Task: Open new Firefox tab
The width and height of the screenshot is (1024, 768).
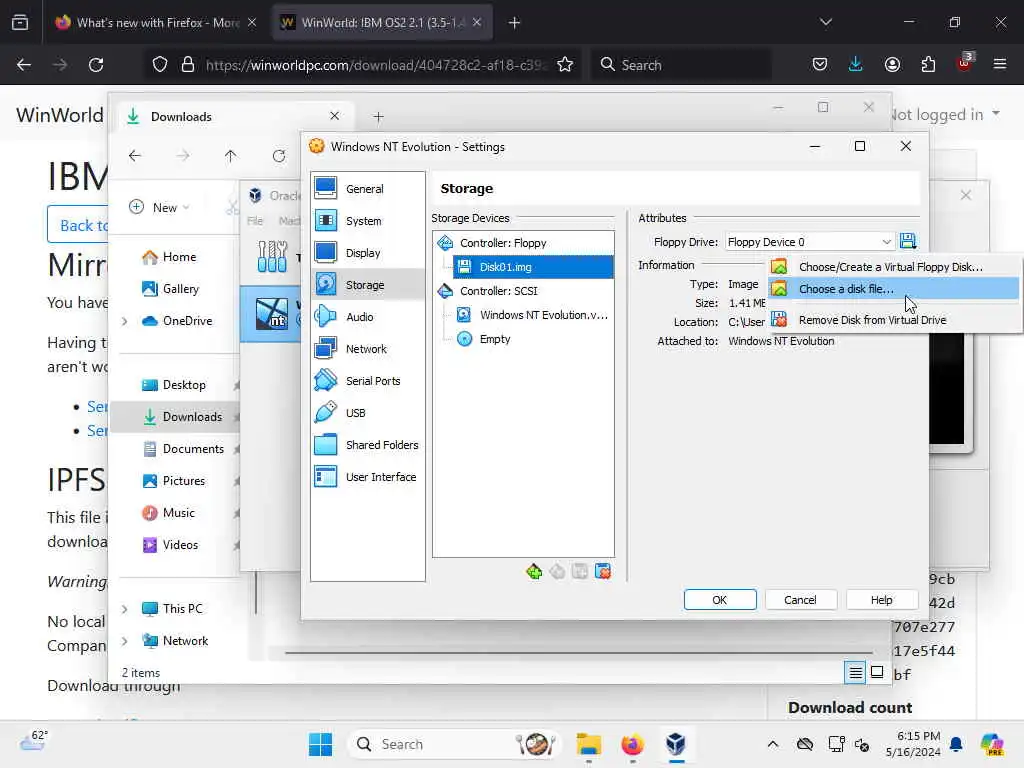Action: click(515, 23)
